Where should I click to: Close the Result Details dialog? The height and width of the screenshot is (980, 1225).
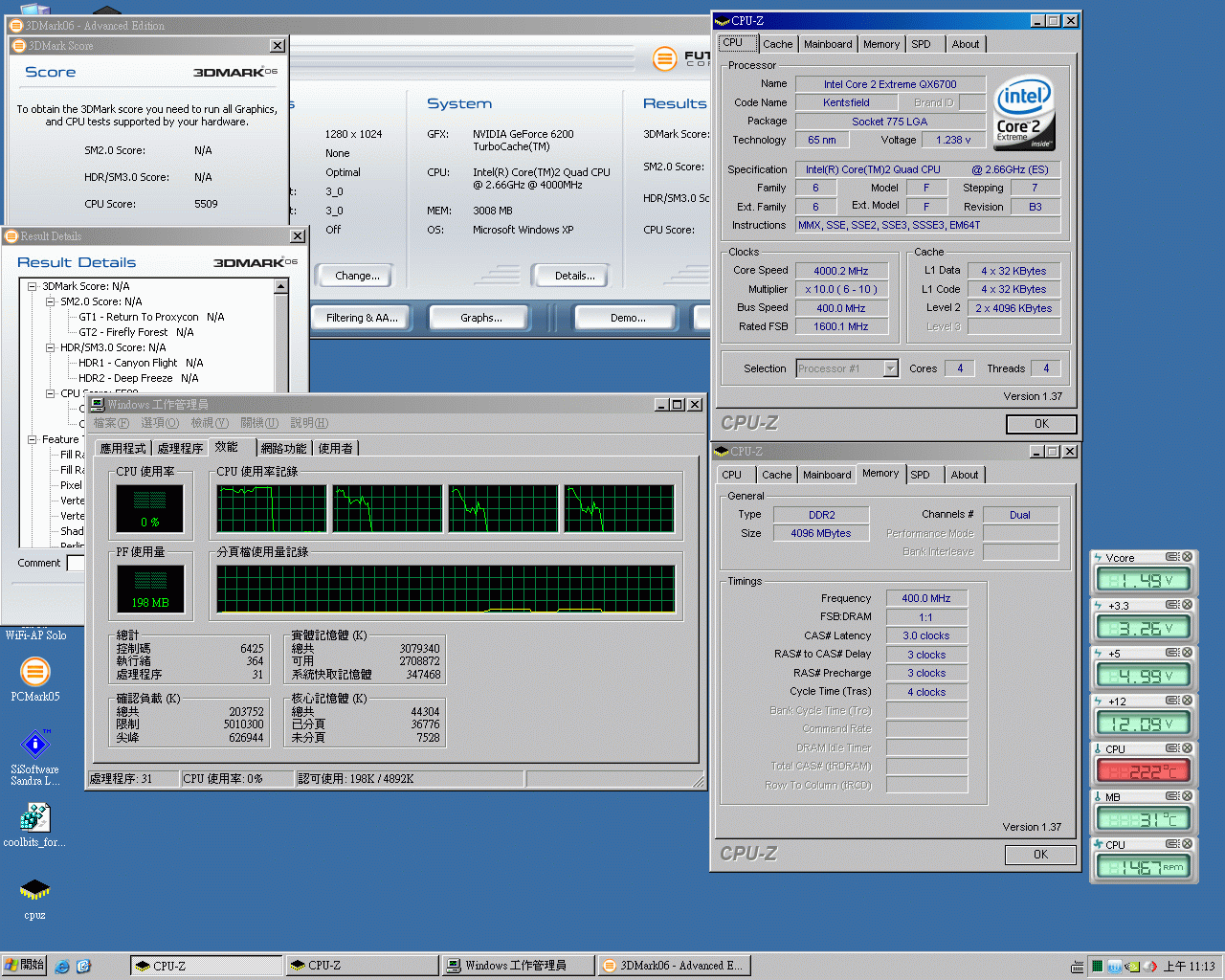coord(298,236)
